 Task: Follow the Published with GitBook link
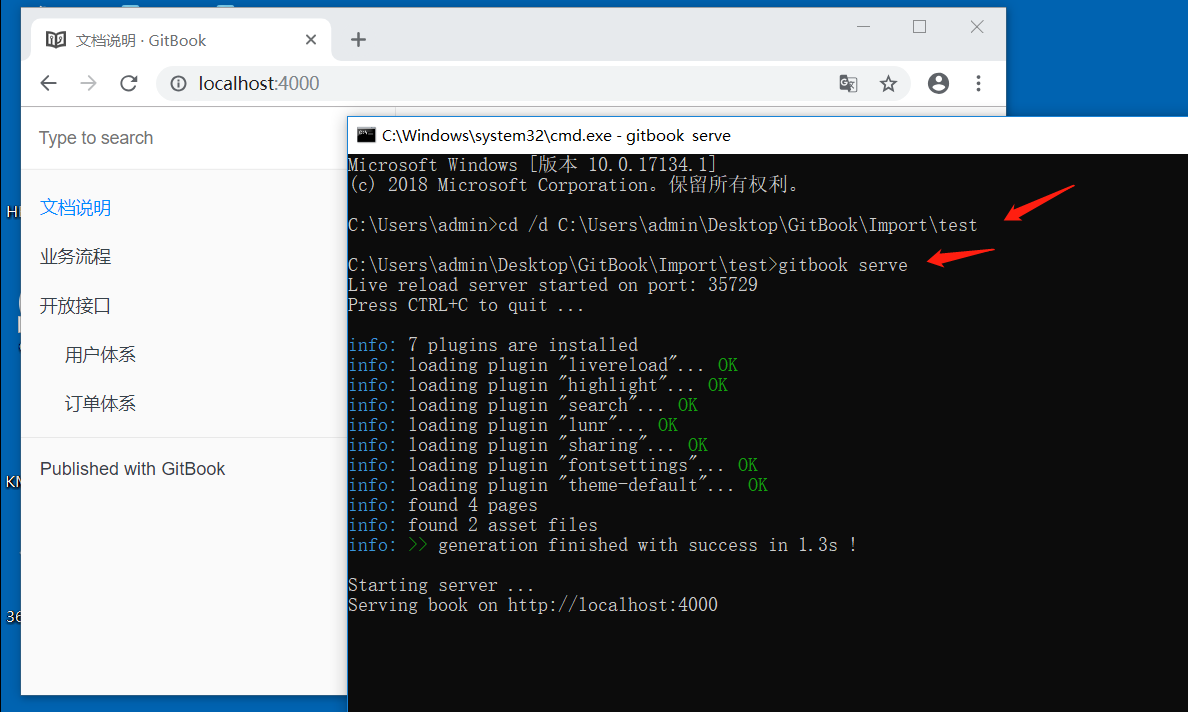tap(133, 469)
